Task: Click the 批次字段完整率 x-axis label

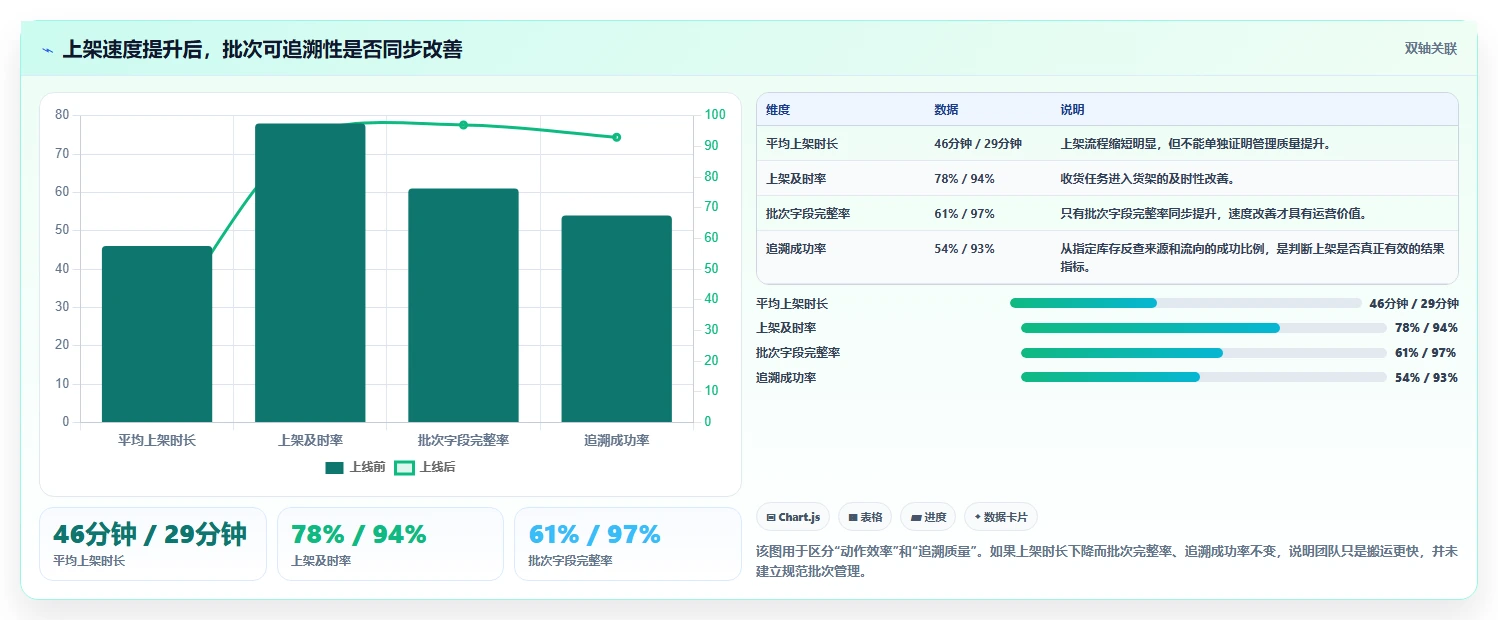Action: [x=463, y=440]
